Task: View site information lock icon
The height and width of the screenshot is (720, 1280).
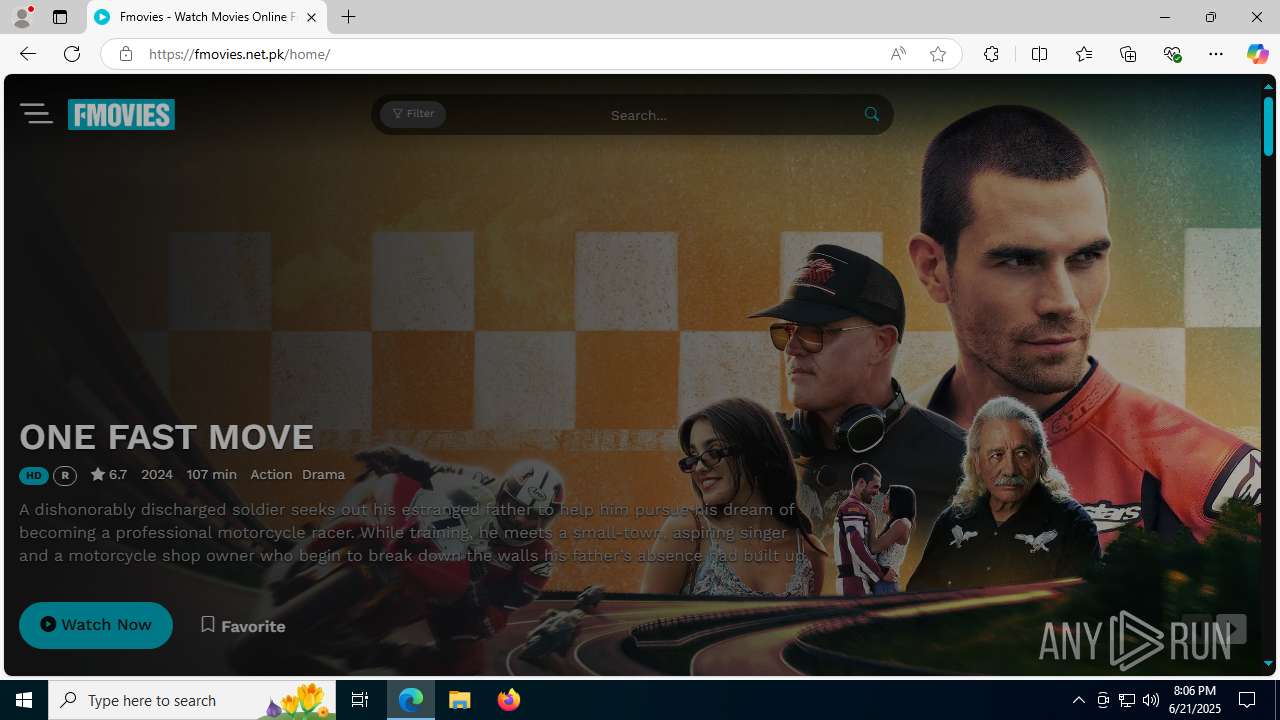Action: 125,54
